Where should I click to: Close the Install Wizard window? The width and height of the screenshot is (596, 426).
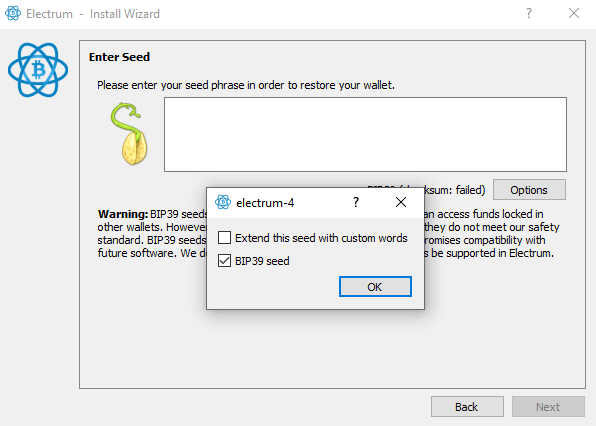tap(574, 13)
